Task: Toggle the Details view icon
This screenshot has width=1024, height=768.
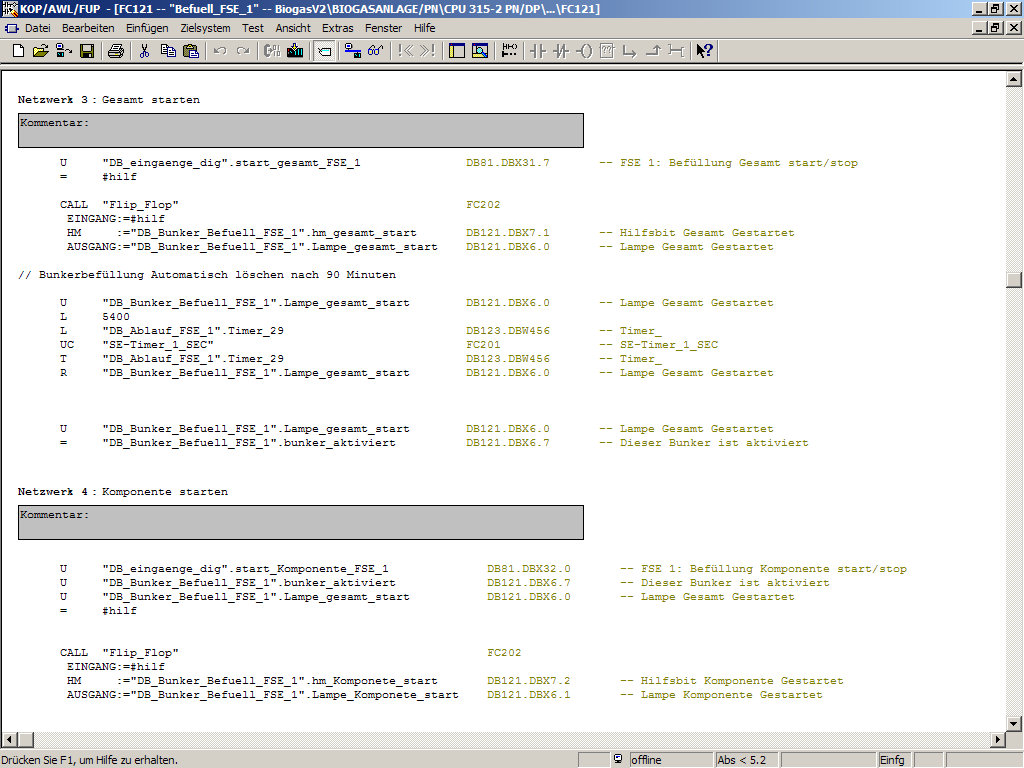Action: tap(480, 51)
